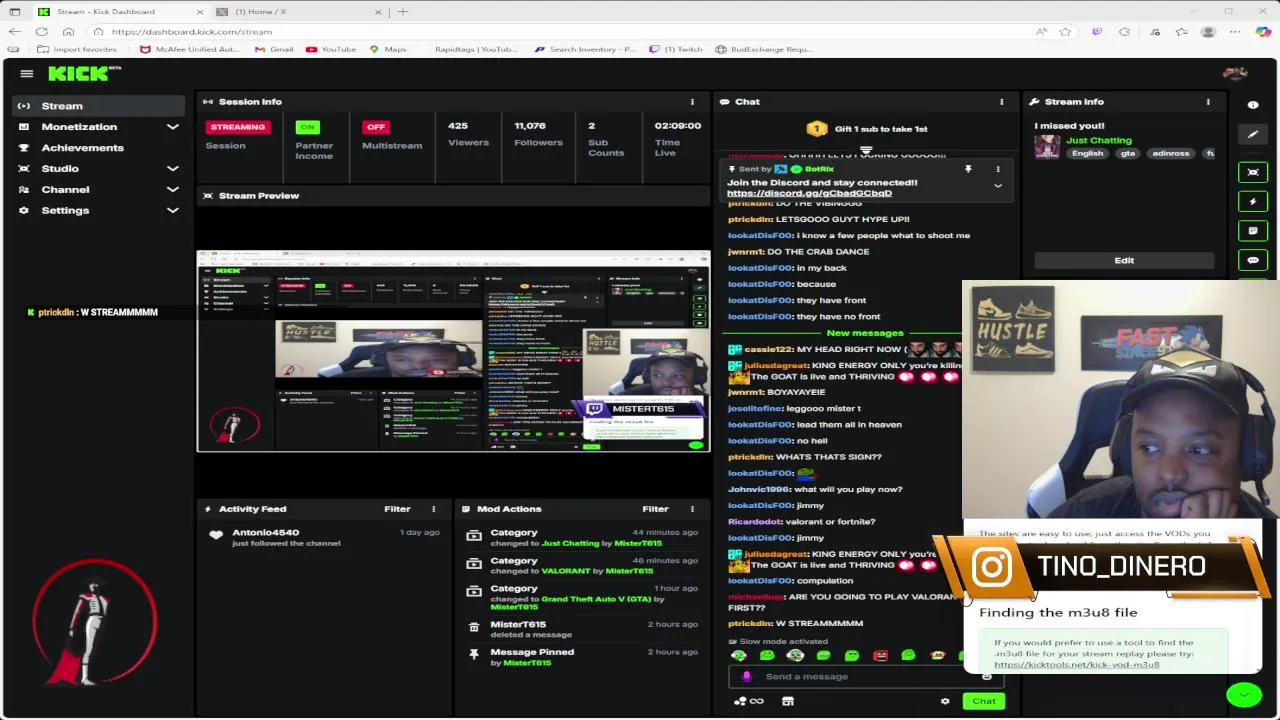Expand the Channel sidebar section
The image size is (1280, 720).
coord(173,190)
